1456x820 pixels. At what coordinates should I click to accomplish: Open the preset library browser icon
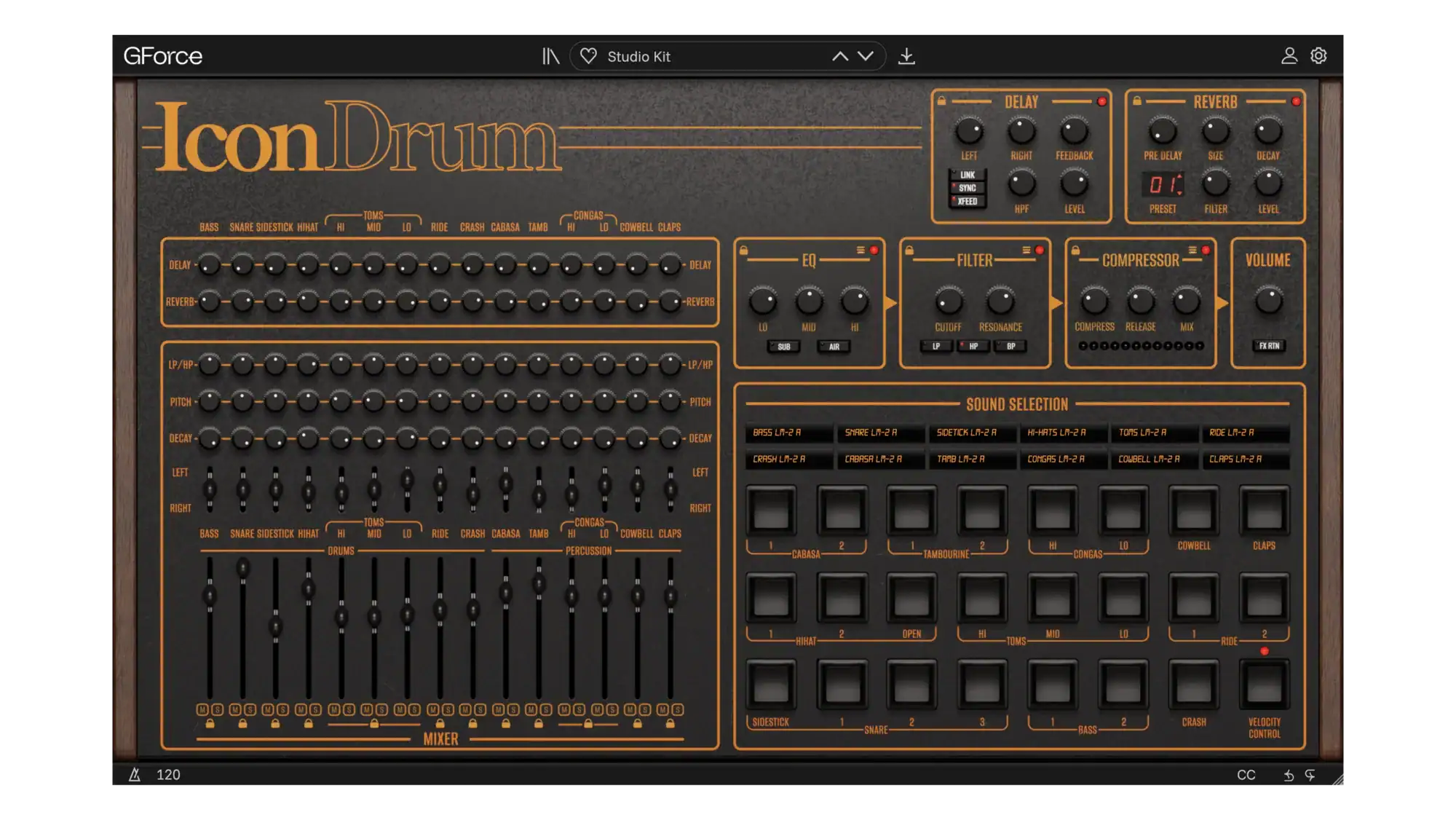coord(550,56)
